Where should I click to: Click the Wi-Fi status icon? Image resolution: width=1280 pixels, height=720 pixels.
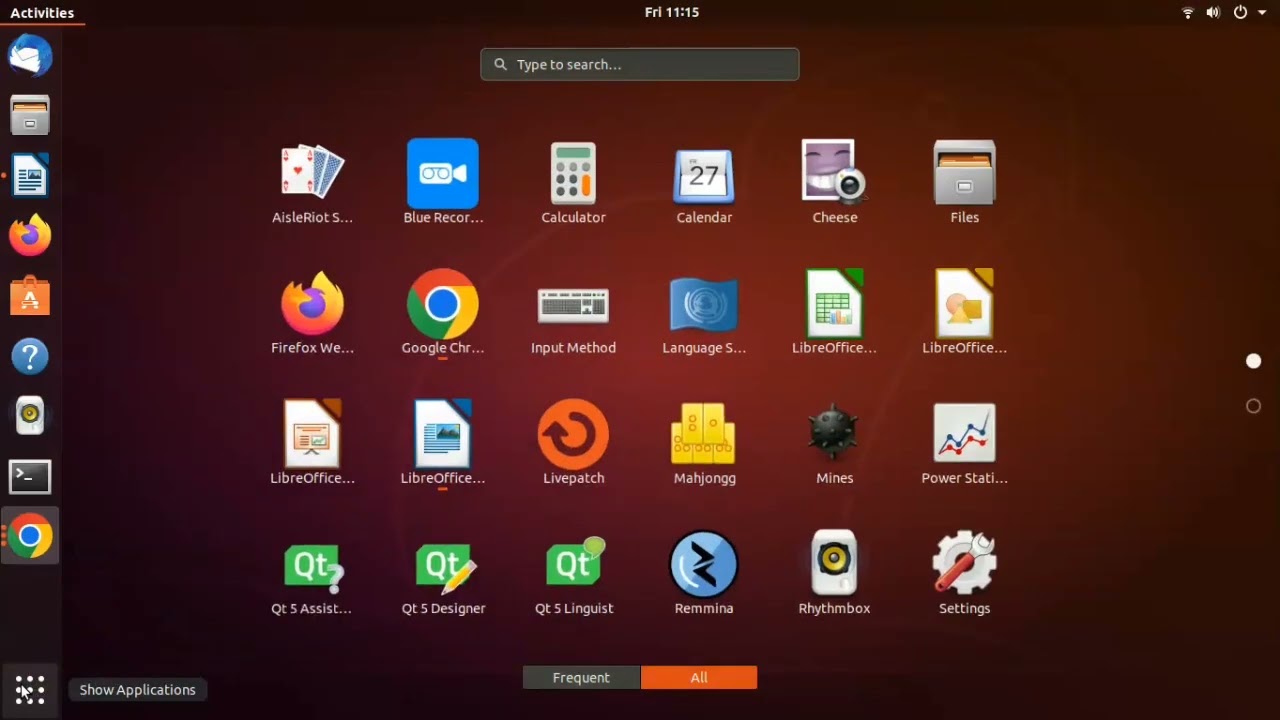1188,13
